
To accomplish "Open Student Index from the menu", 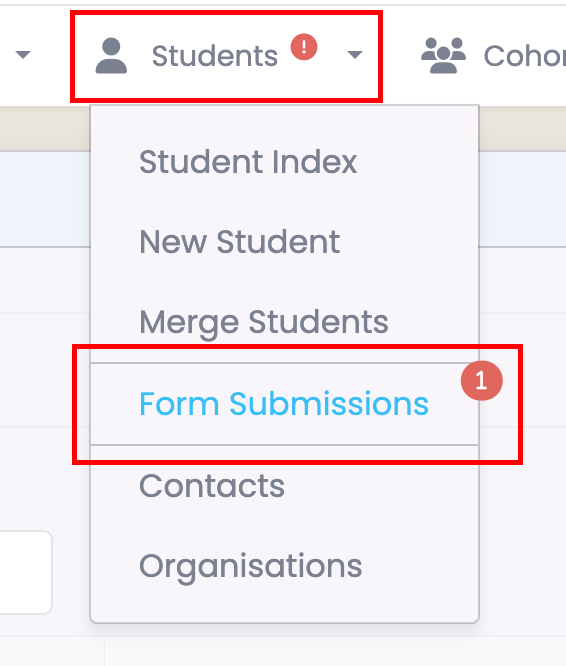I will (248, 162).
